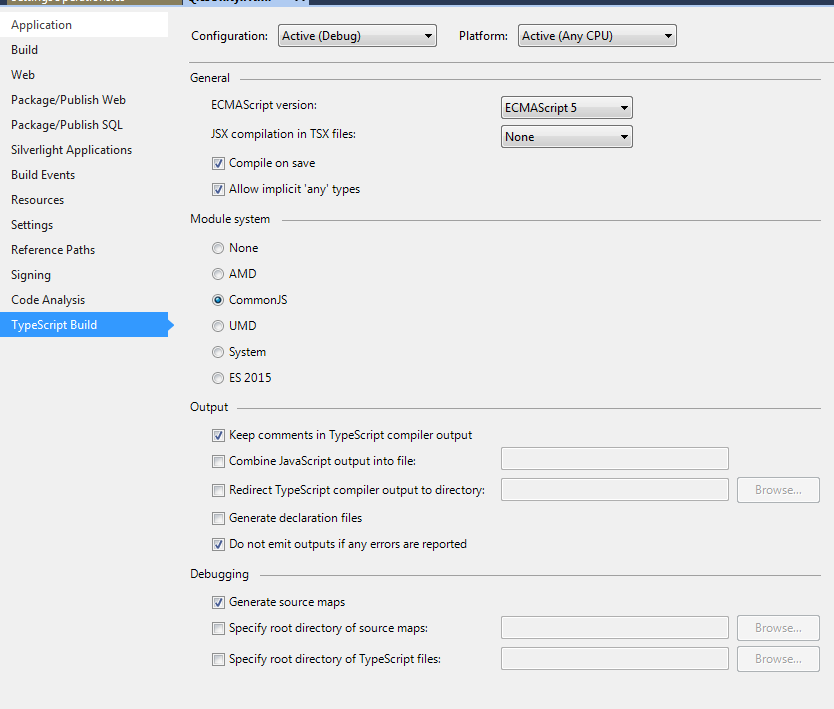
Task: Select ES 2015 module option
Action: click(218, 378)
